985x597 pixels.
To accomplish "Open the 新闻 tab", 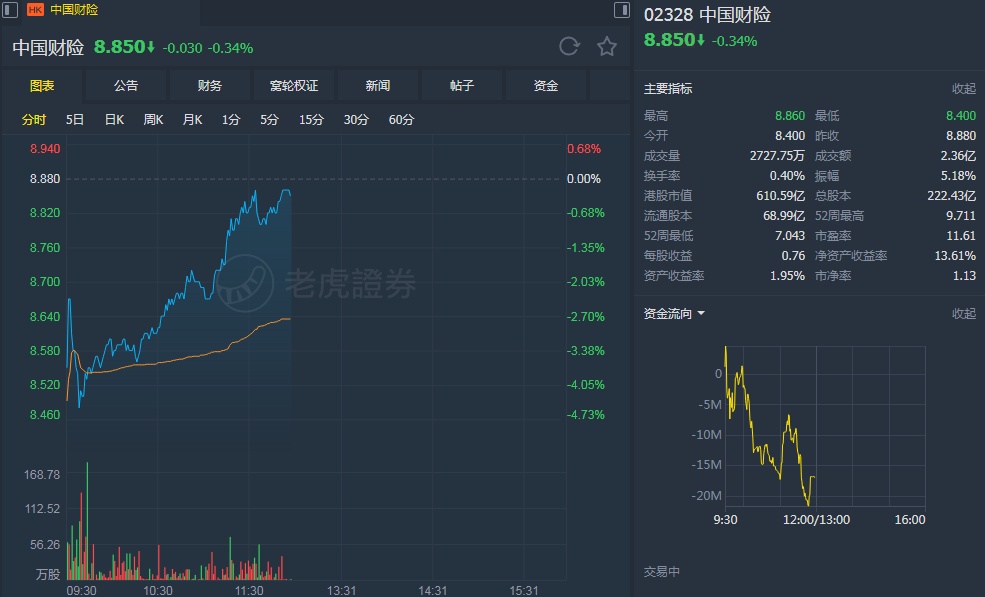I will [x=378, y=86].
